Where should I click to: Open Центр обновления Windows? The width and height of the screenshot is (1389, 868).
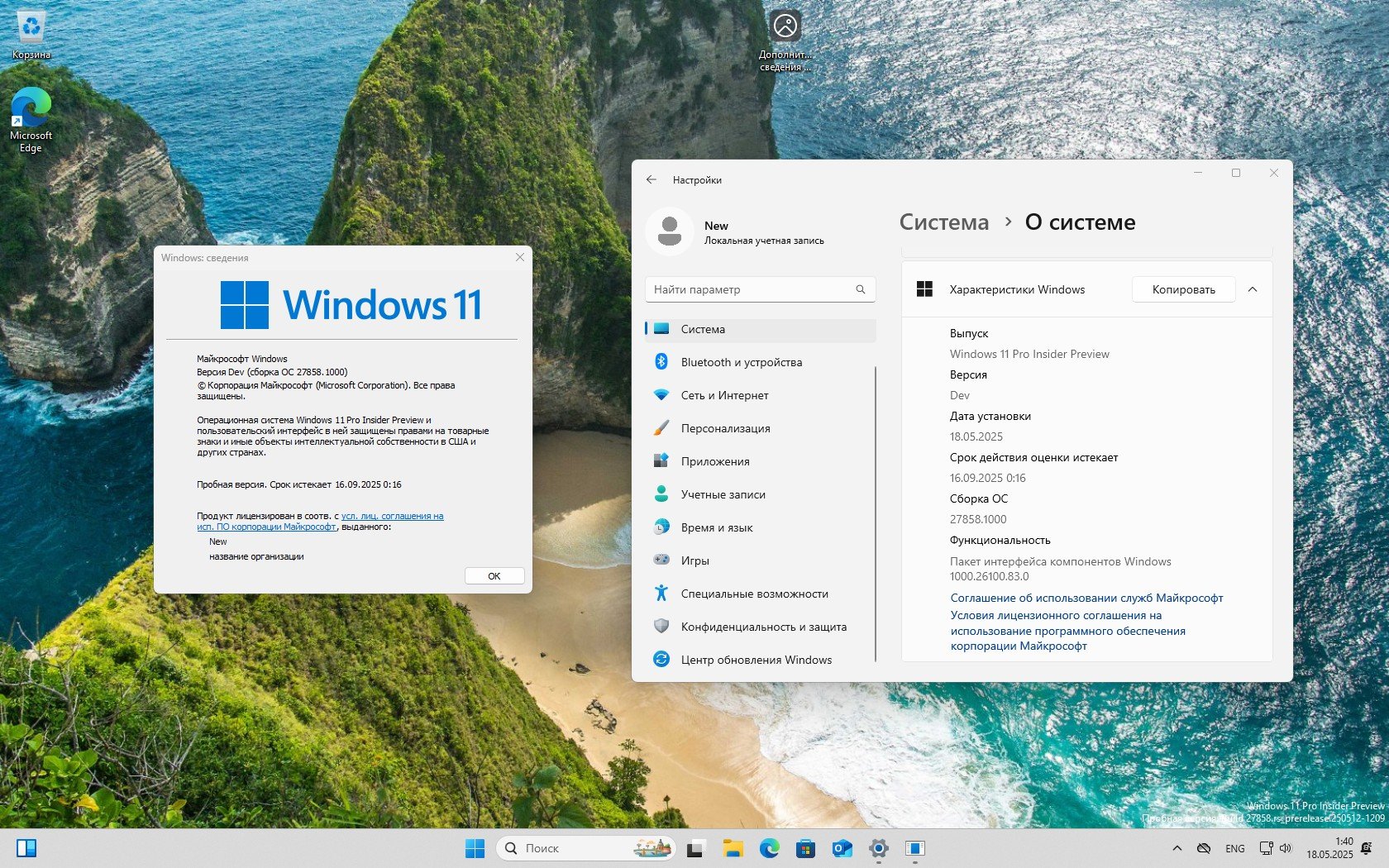756,660
